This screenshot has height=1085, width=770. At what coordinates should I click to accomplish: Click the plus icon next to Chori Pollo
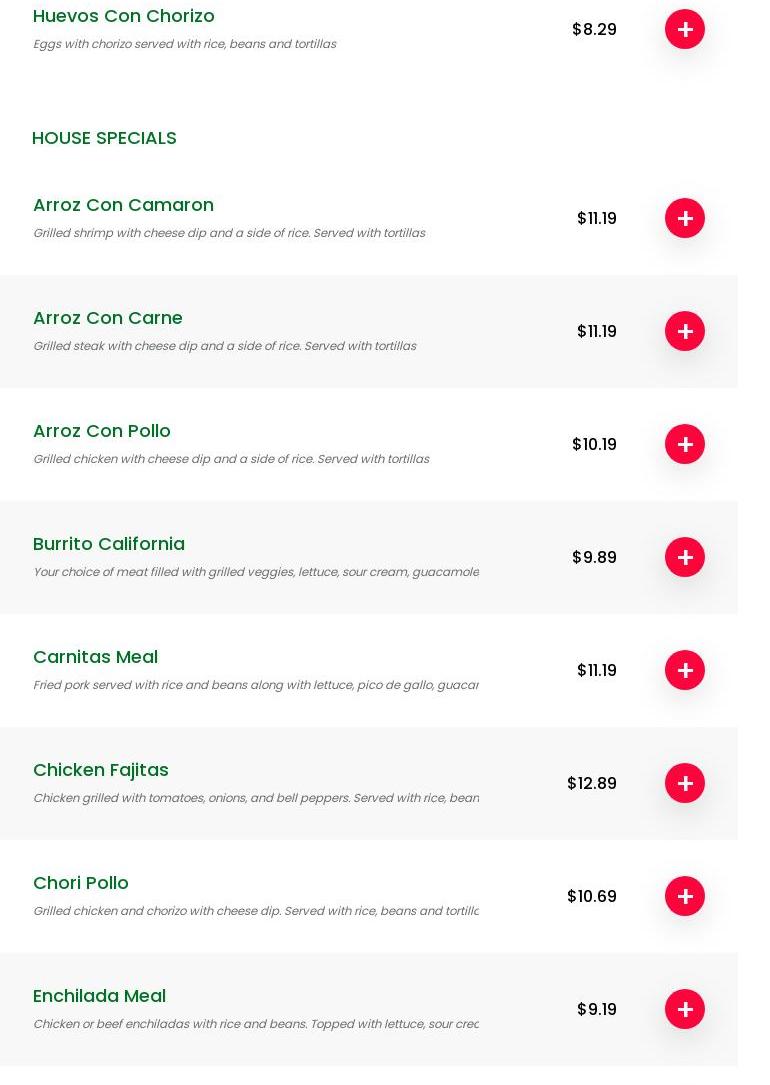(x=684, y=896)
